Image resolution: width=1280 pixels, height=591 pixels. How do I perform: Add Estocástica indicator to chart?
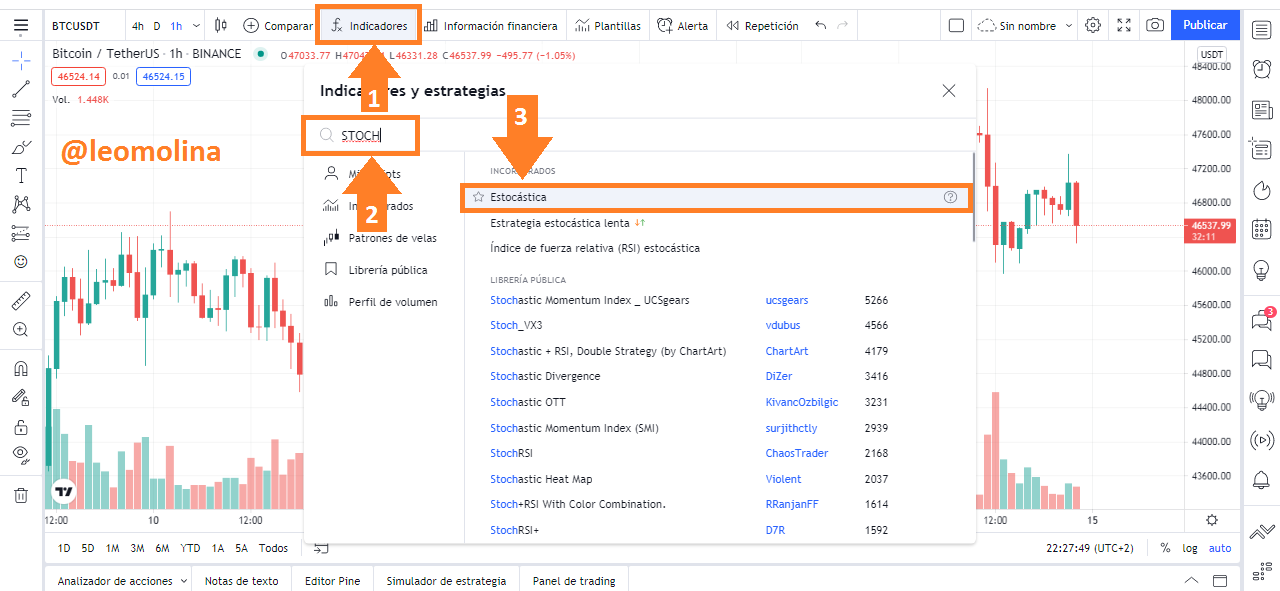click(x=714, y=197)
